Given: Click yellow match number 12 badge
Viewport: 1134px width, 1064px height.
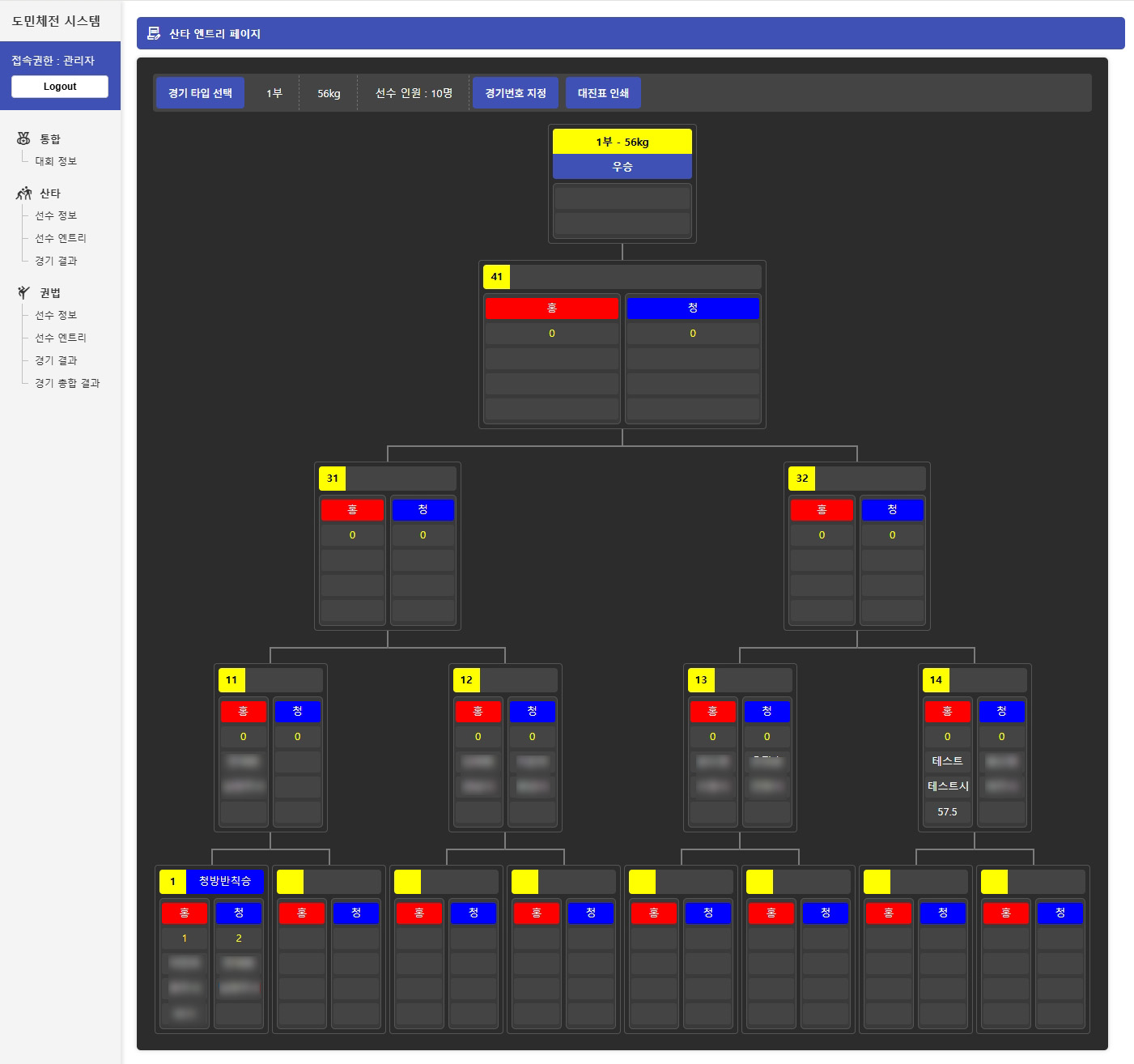Looking at the screenshot, I should (466, 680).
